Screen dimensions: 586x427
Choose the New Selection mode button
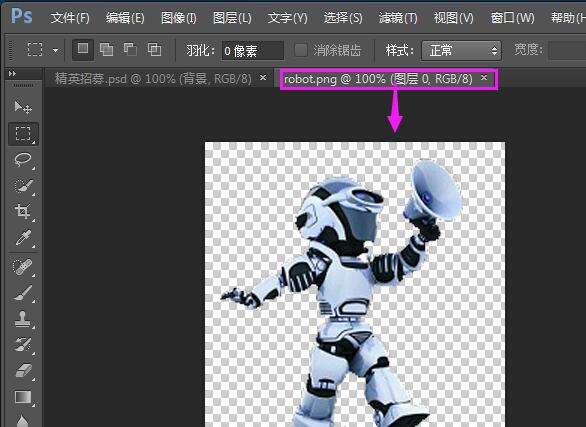(83, 49)
